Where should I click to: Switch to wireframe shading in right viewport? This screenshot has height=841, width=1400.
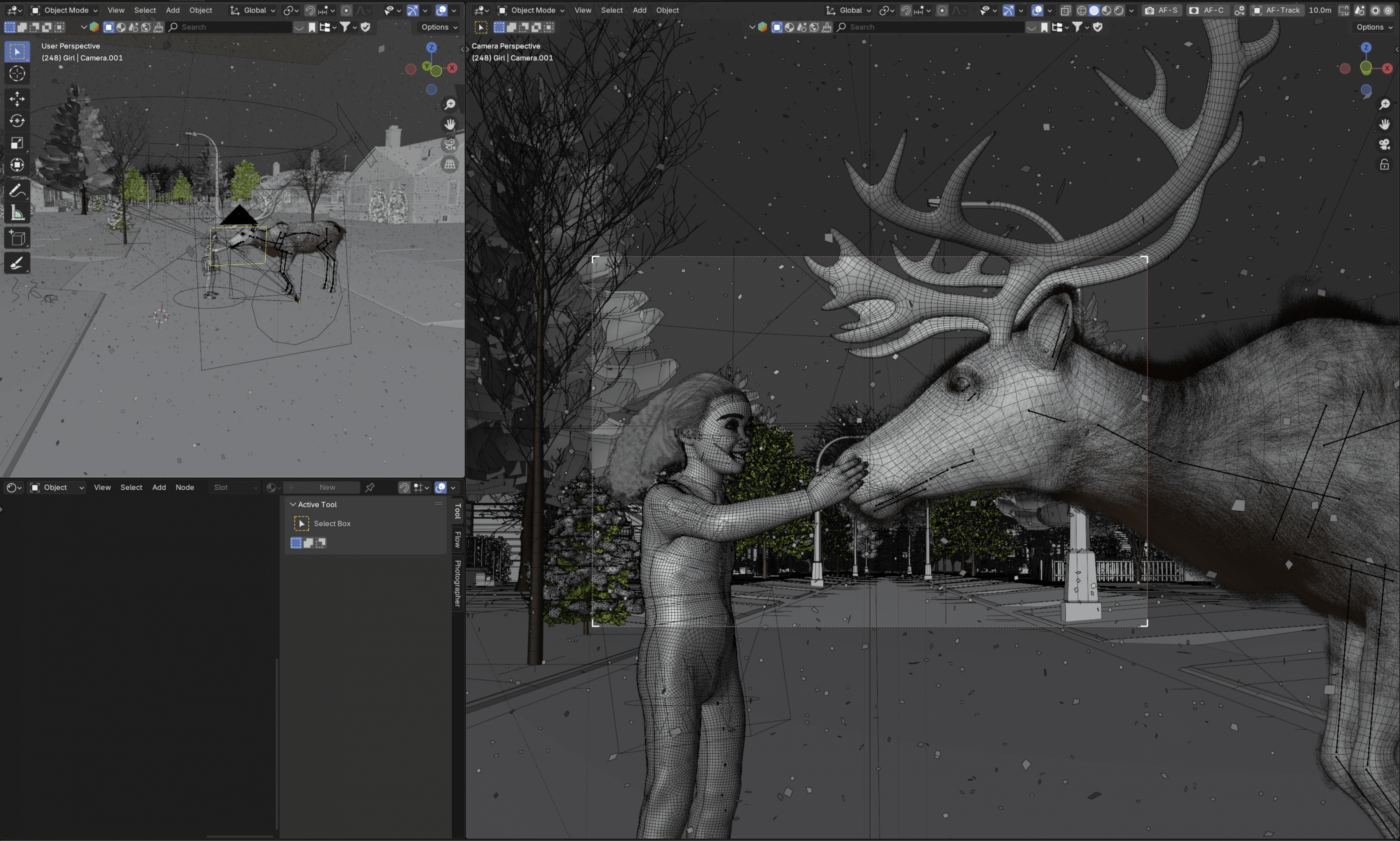click(1081, 10)
